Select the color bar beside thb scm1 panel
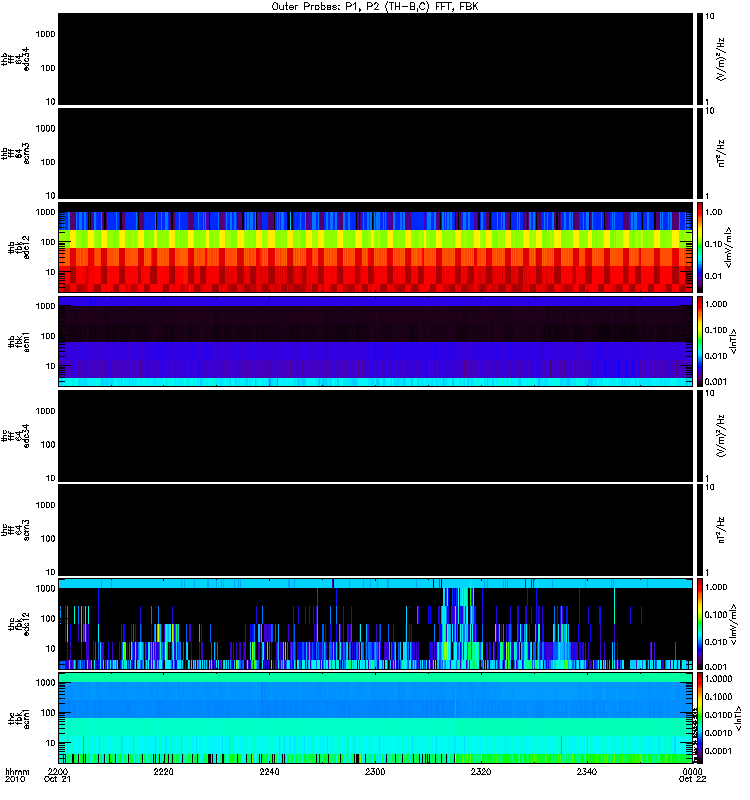This screenshot has width=750, height=800. coord(700,341)
